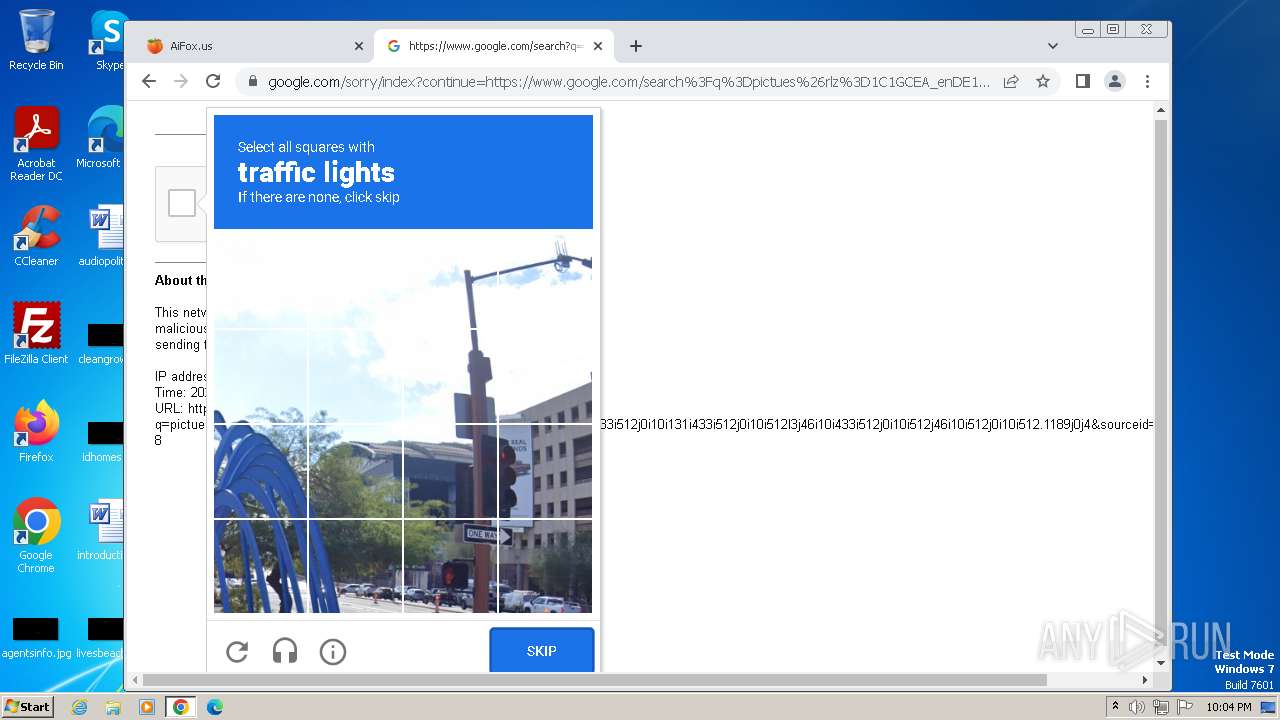This screenshot has height=720, width=1280.
Task: Close the google.com search tab
Action: 598,46
